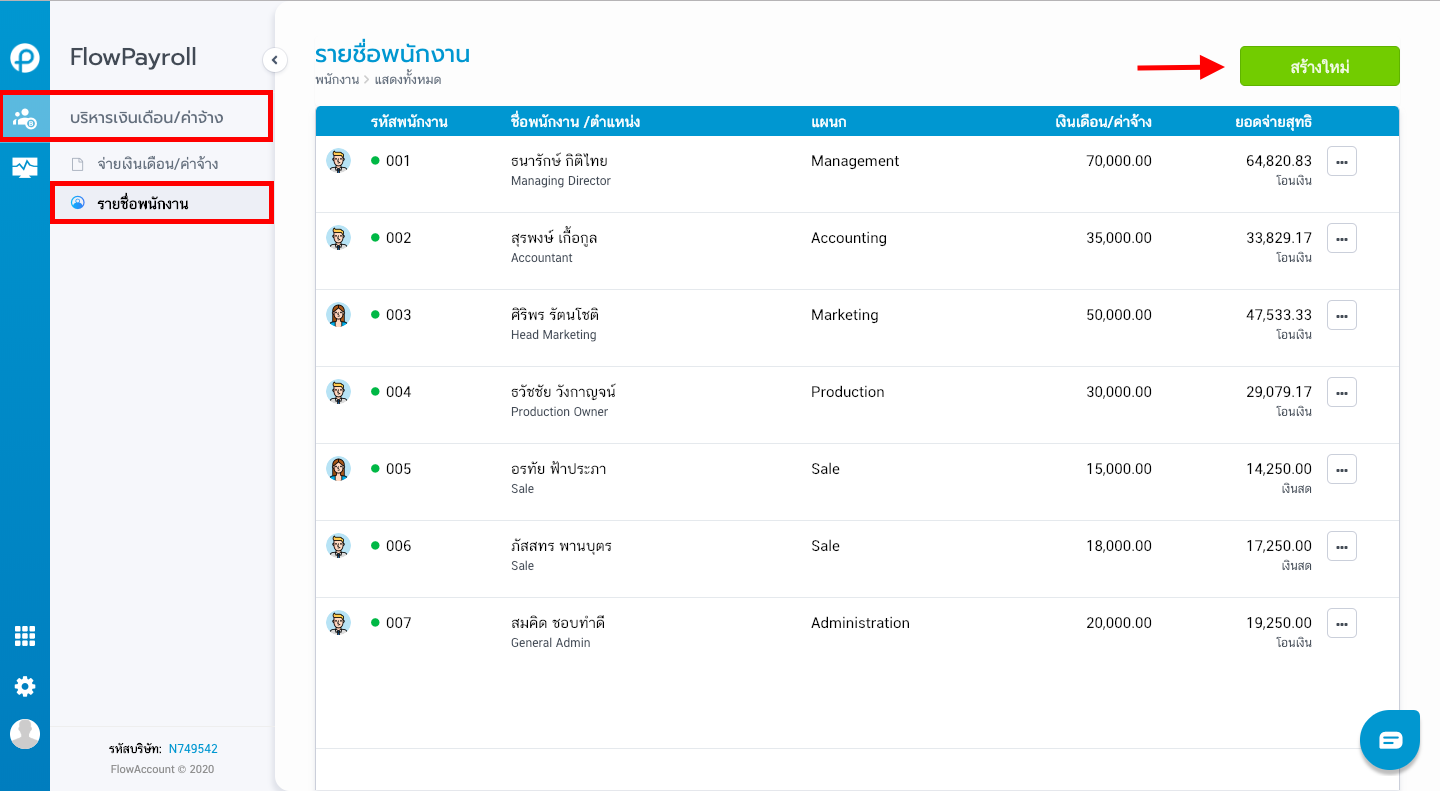Select employee name ภัสสทร พานบุตร
The width and height of the screenshot is (1440, 791).
click(x=561, y=546)
